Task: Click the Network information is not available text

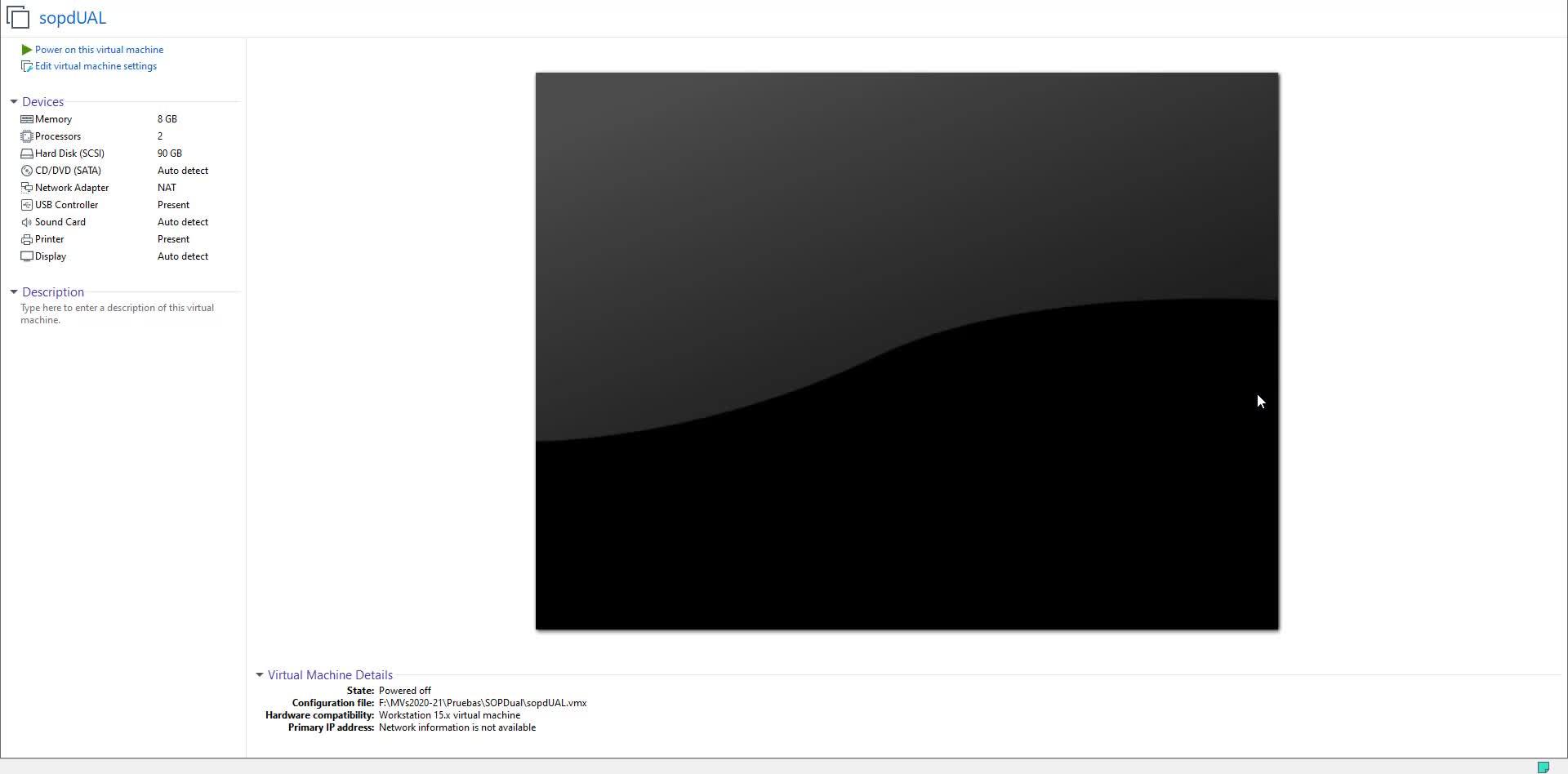Action: tap(457, 727)
